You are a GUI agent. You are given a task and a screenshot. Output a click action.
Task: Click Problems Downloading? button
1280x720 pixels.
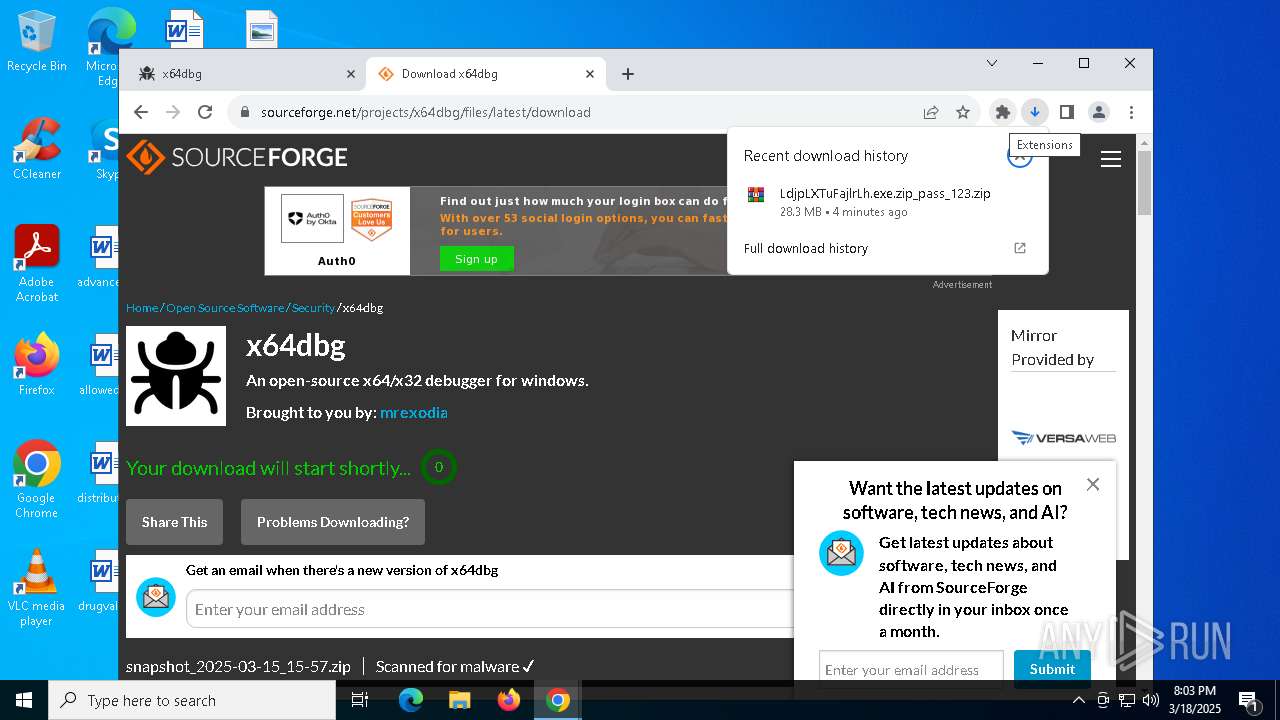(x=333, y=522)
